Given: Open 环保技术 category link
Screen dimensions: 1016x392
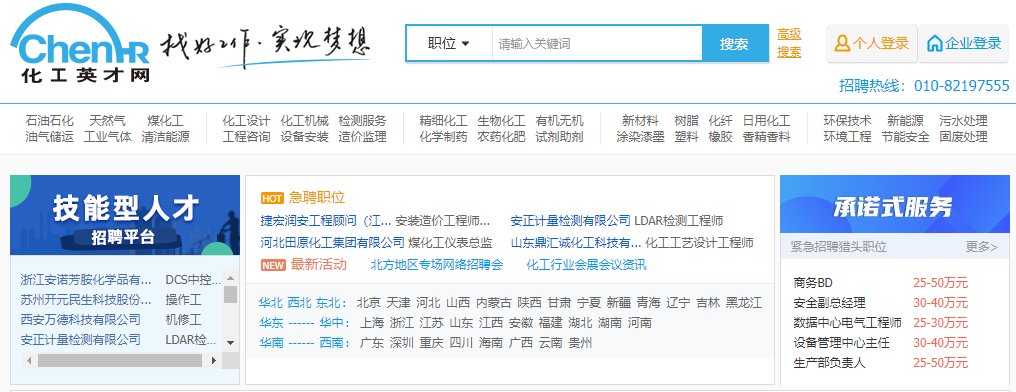Looking at the screenshot, I should click(x=848, y=121).
